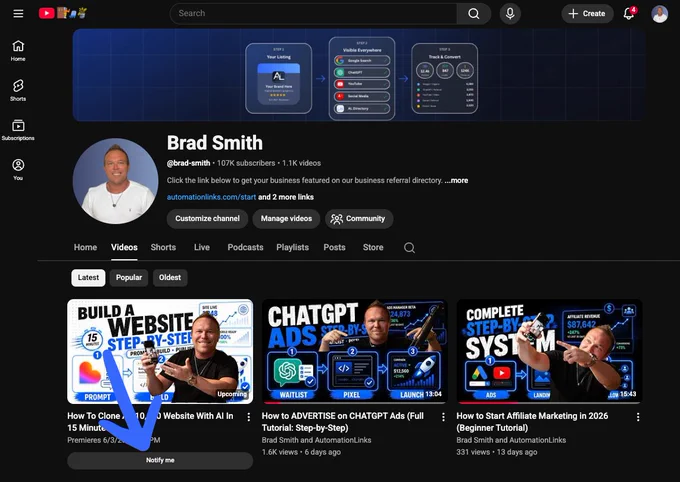
Task: Click '107K subscribers' text
Action: click(x=246, y=163)
